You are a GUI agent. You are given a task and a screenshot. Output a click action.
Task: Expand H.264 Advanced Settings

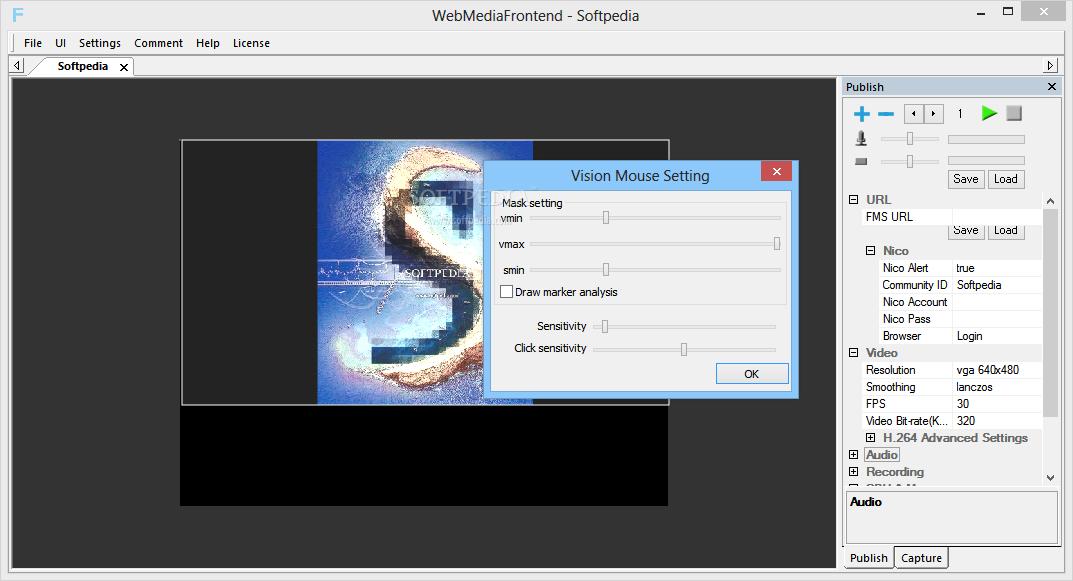tap(870, 437)
